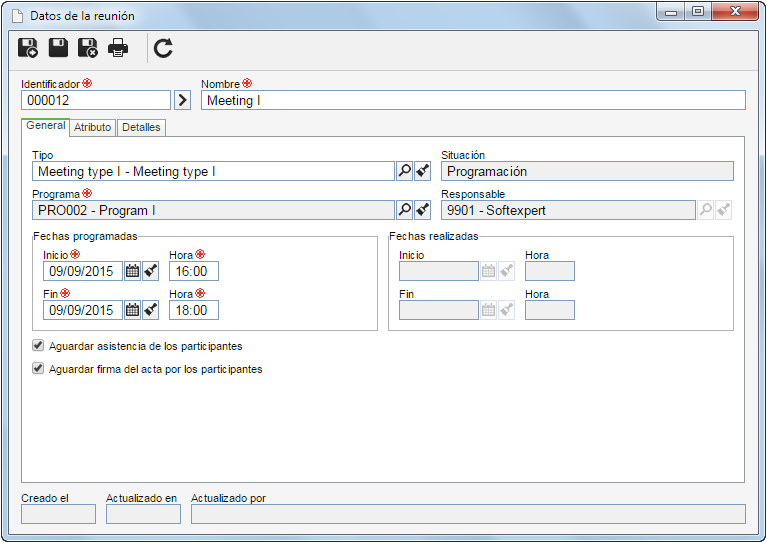The height and width of the screenshot is (543, 767).
Task: Click the Actualizado en field
Action: [x=143, y=514]
